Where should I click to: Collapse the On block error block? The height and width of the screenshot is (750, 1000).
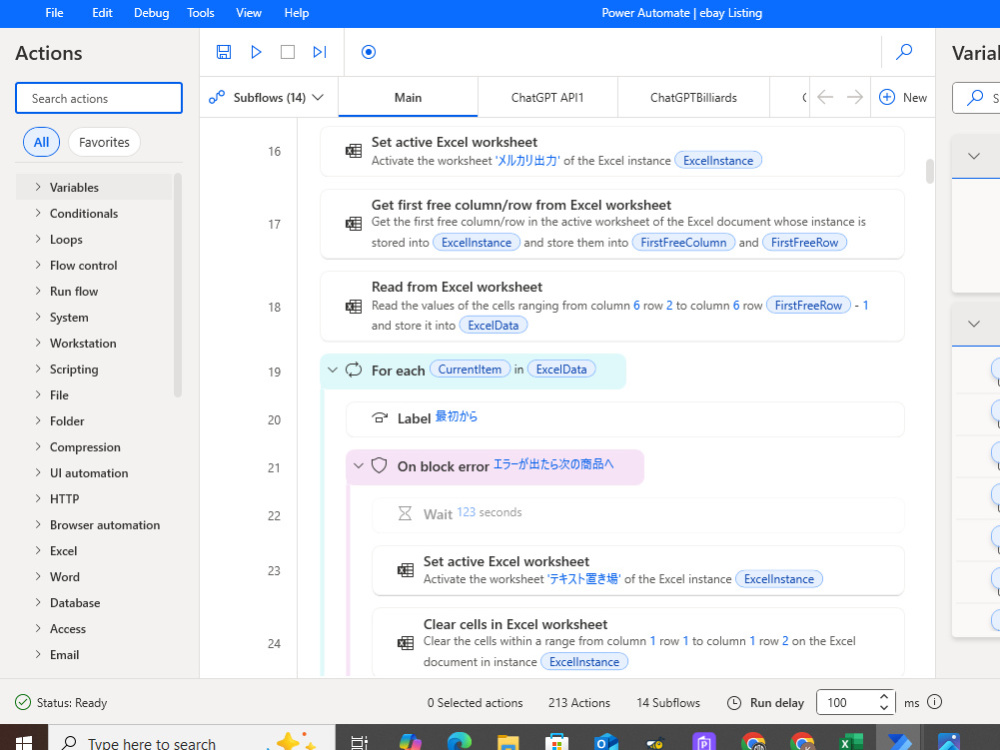click(x=360, y=466)
